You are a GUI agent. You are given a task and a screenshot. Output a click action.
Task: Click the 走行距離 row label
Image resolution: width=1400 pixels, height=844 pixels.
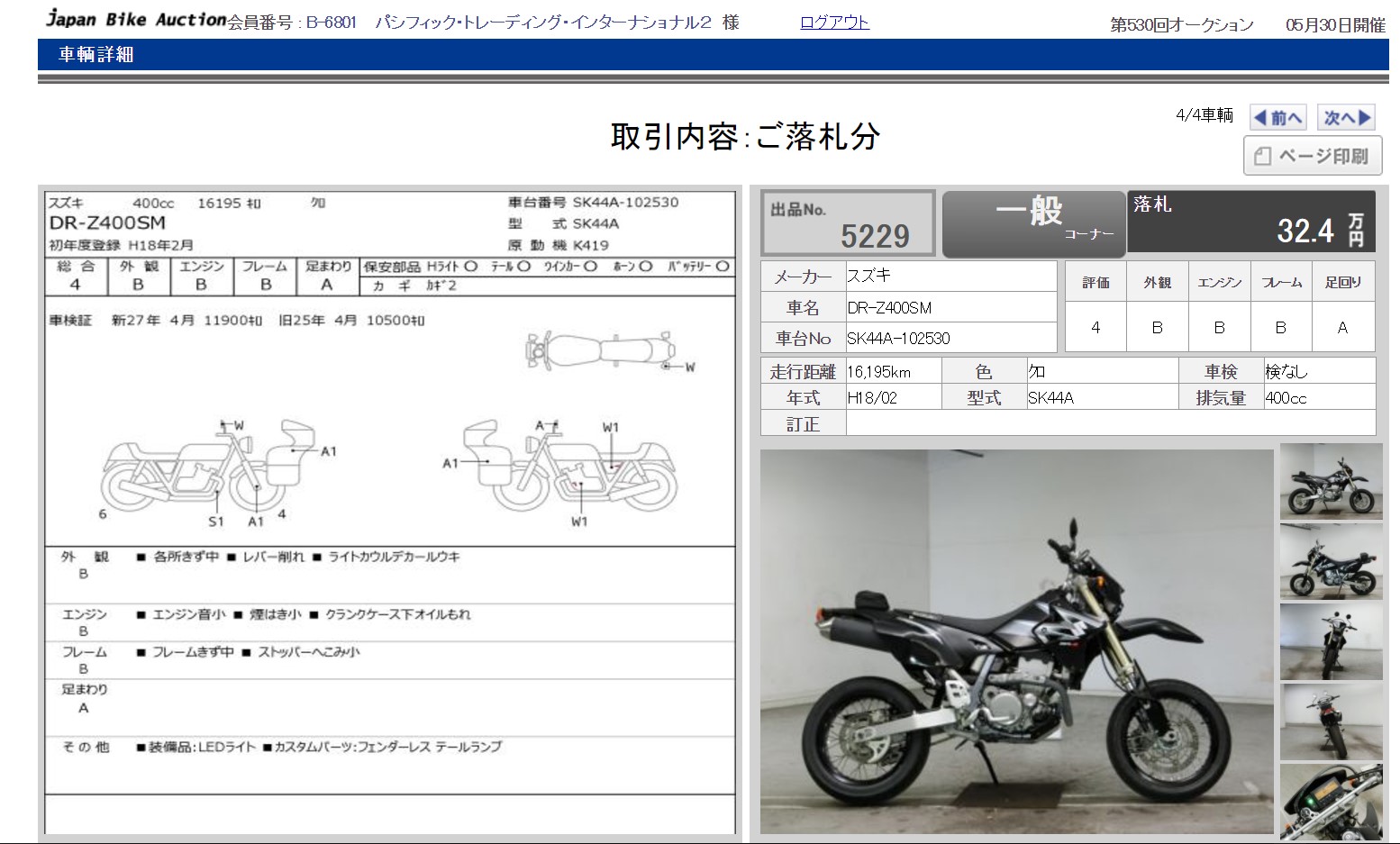pos(803,371)
